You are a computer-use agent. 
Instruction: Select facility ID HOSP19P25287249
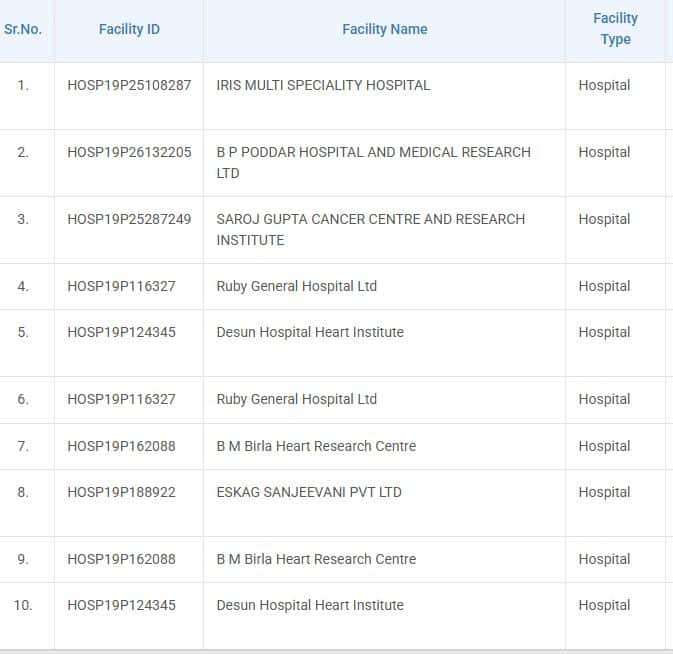coord(129,219)
